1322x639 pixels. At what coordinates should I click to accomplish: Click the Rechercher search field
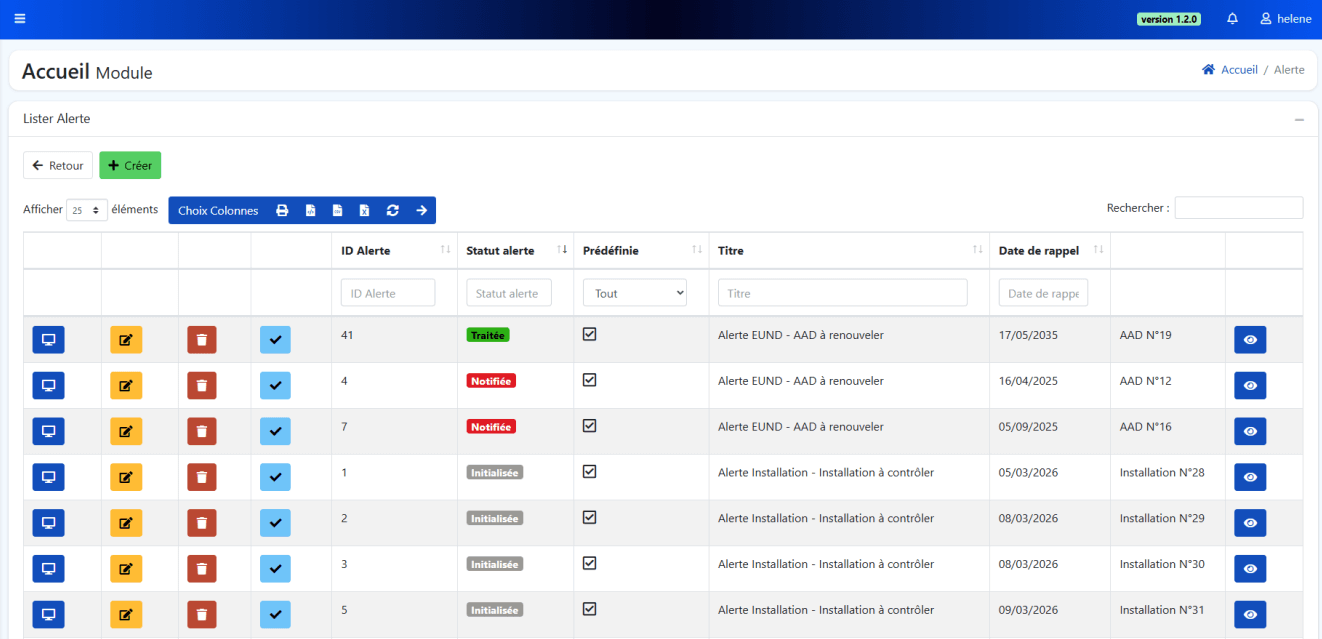[x=1238, y=208]
